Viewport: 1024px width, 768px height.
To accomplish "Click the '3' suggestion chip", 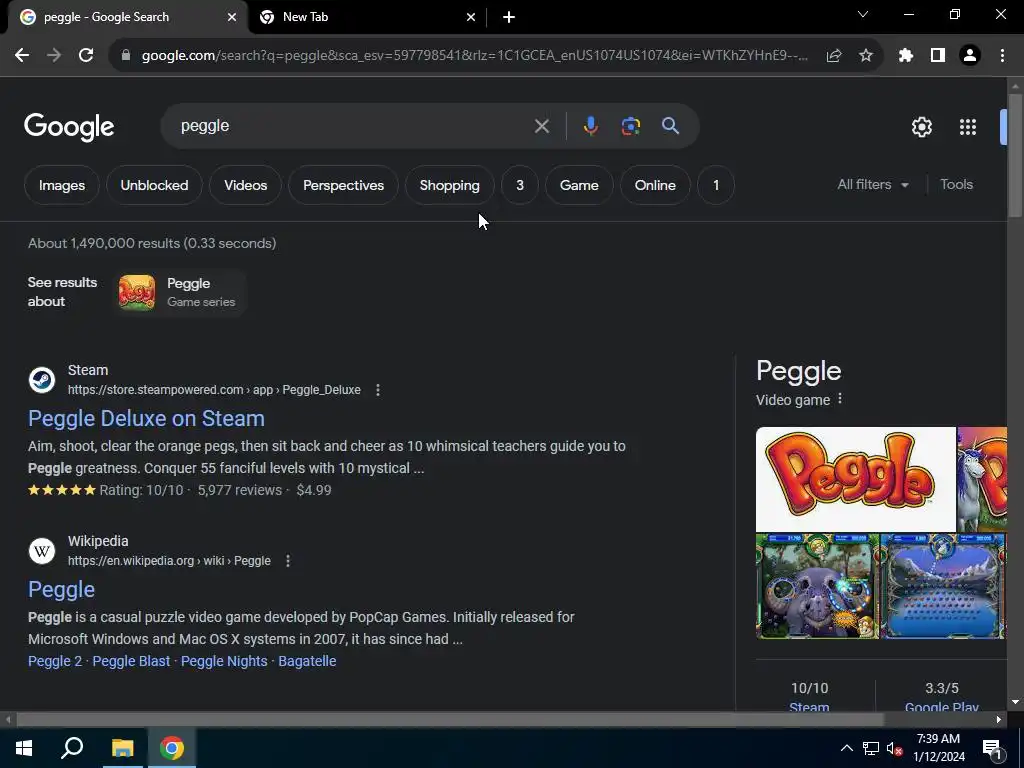I will point(520,185).
